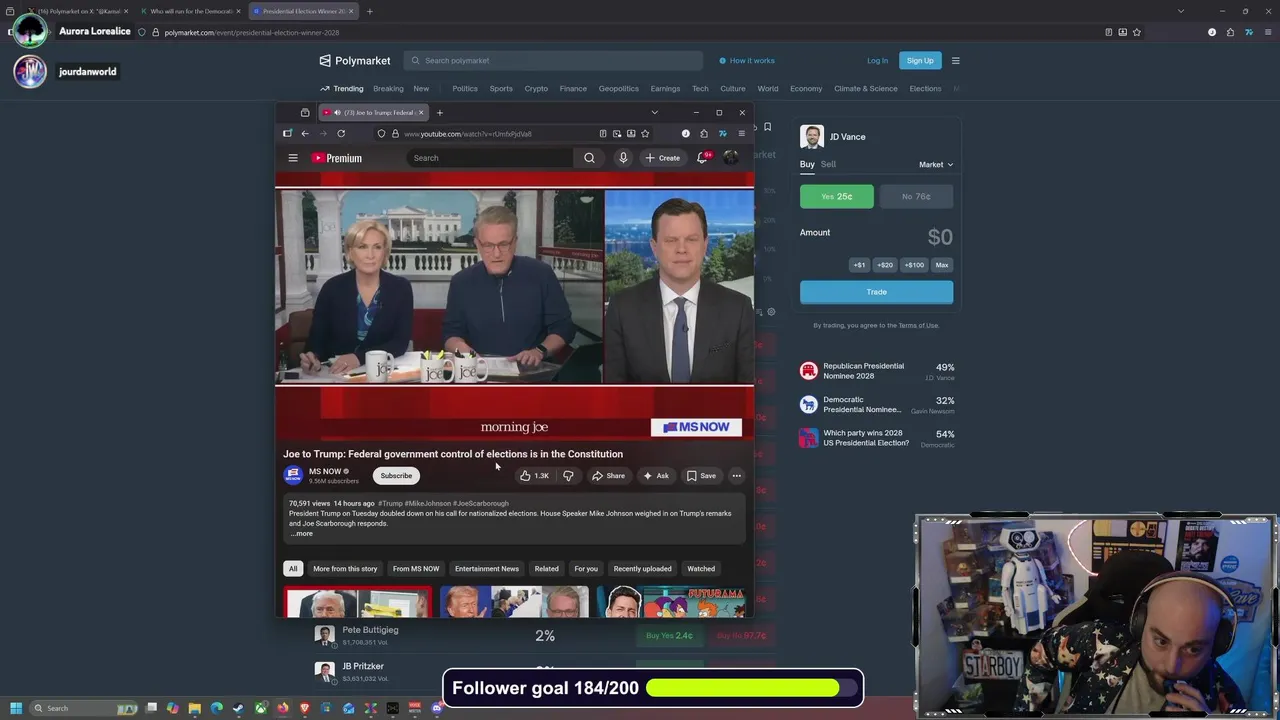Open Windows Start menu
Image resolution: width=1280 pixels, height=720 pixels.
point(15,708)
